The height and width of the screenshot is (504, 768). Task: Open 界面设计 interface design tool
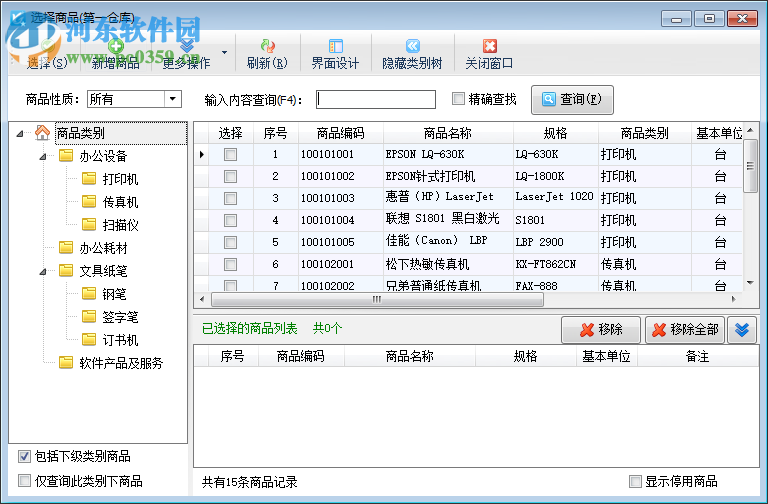coord(336,54)
